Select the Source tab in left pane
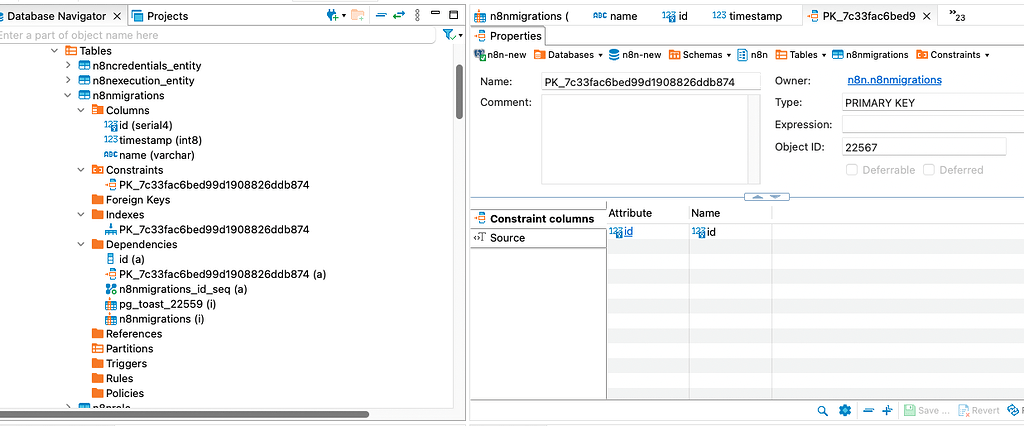Viewport: 1024px width, 426px height. tap(507, 238)
